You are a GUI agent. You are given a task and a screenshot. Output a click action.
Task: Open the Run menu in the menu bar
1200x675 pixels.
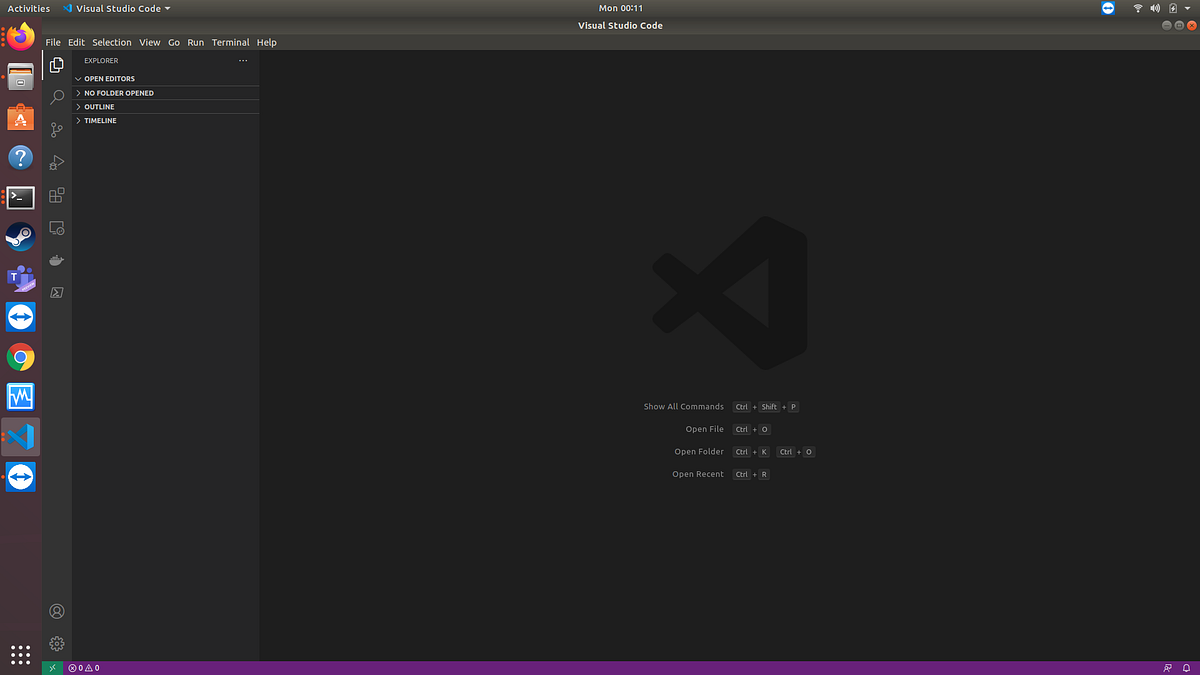(x=195, y=42)
